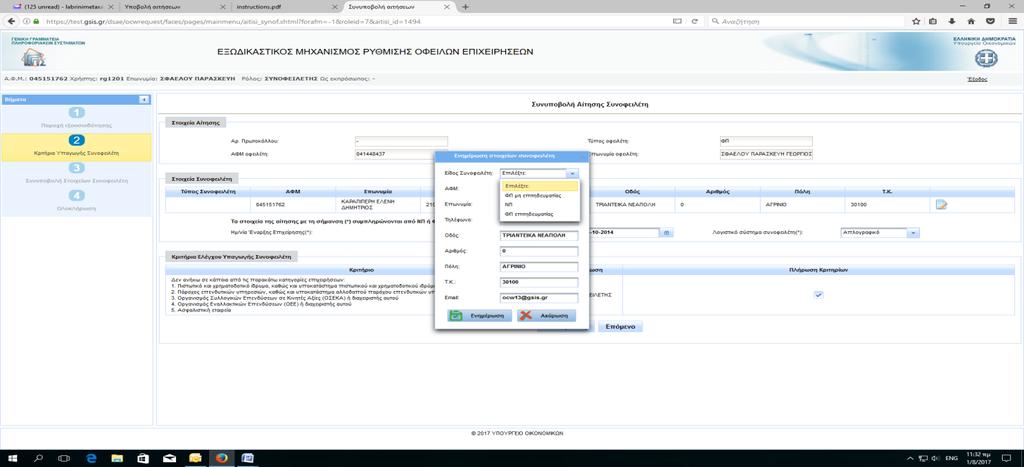Open the Είδος Συνοφειλέτη dropdown arrow
Screen dimensions: 1024x467
572,173
